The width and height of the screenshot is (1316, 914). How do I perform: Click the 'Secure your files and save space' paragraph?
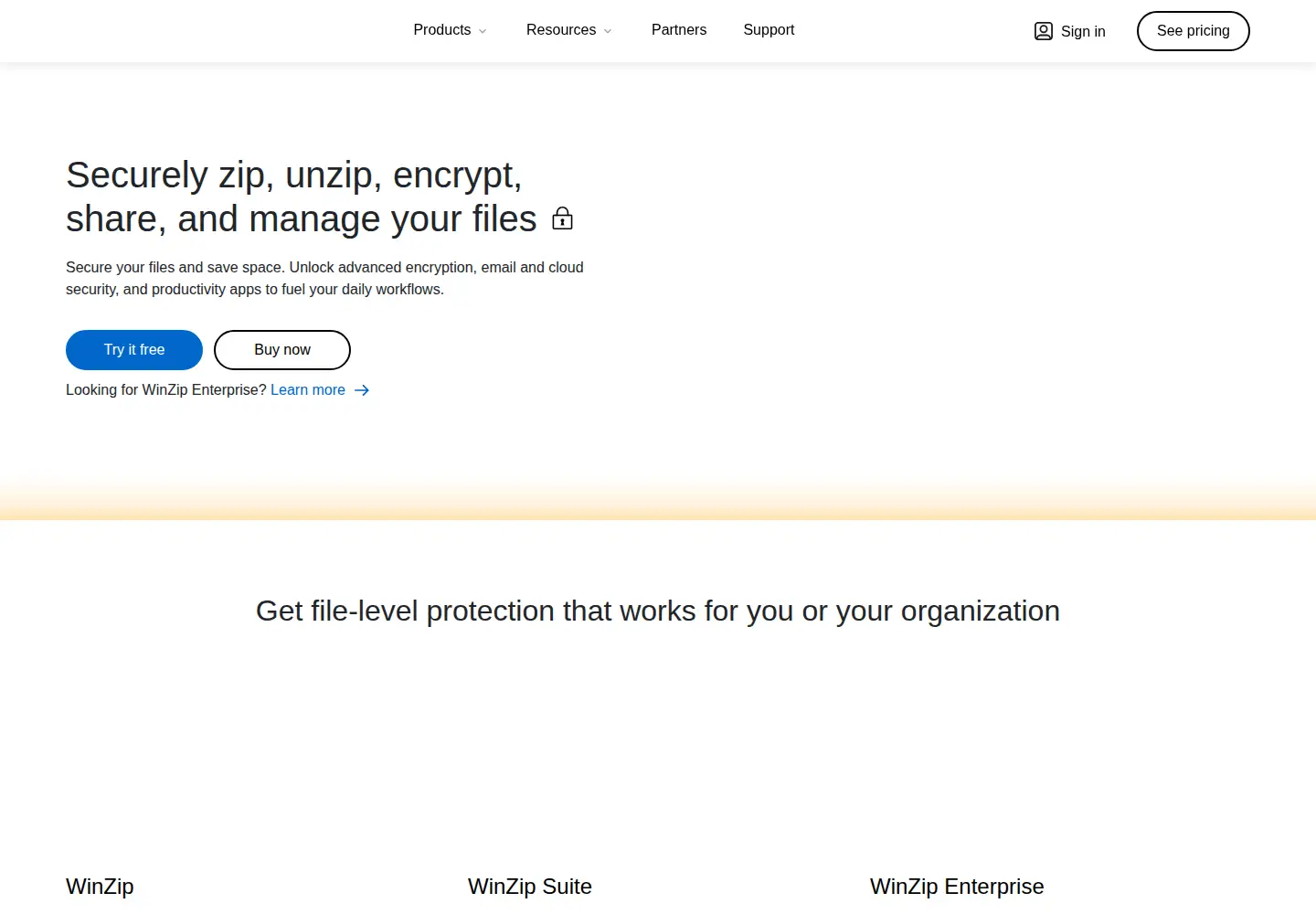click(324, 279)
